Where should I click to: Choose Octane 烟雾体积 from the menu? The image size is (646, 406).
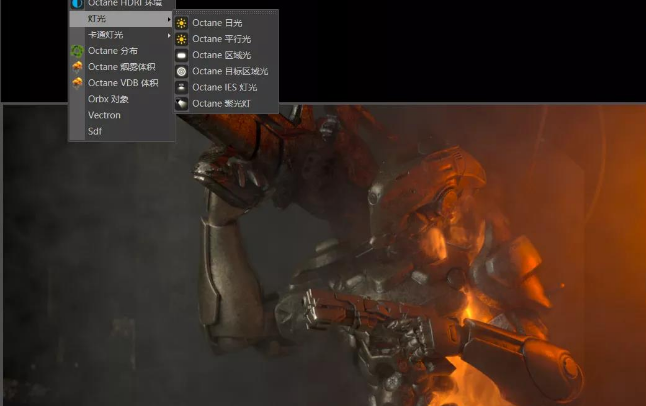coord(121,67)
